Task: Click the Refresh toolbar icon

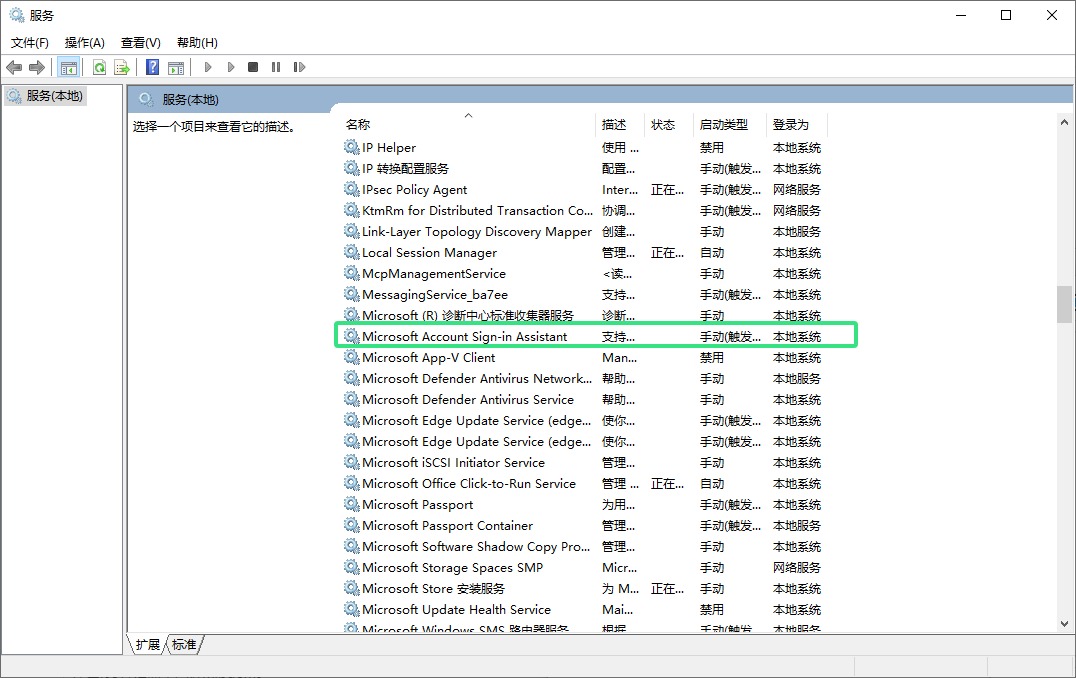Action: (100, 67)
